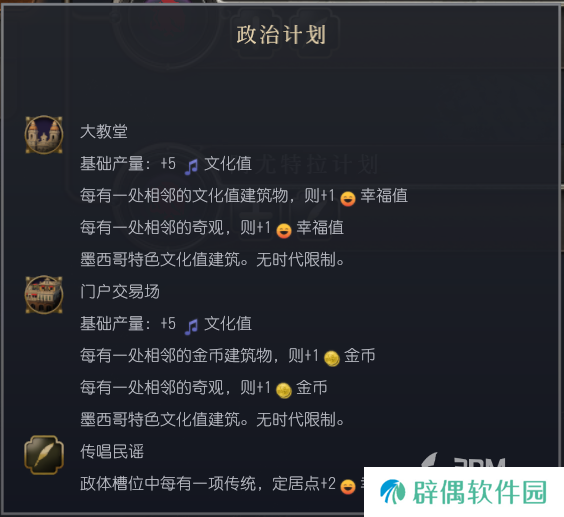Click the gold coin icon for adjacent wonders

(x=284, y=390)
